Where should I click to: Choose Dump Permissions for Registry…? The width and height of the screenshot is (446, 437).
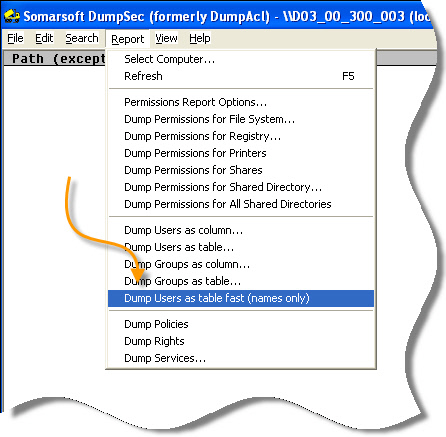click(x=241, y=136)
